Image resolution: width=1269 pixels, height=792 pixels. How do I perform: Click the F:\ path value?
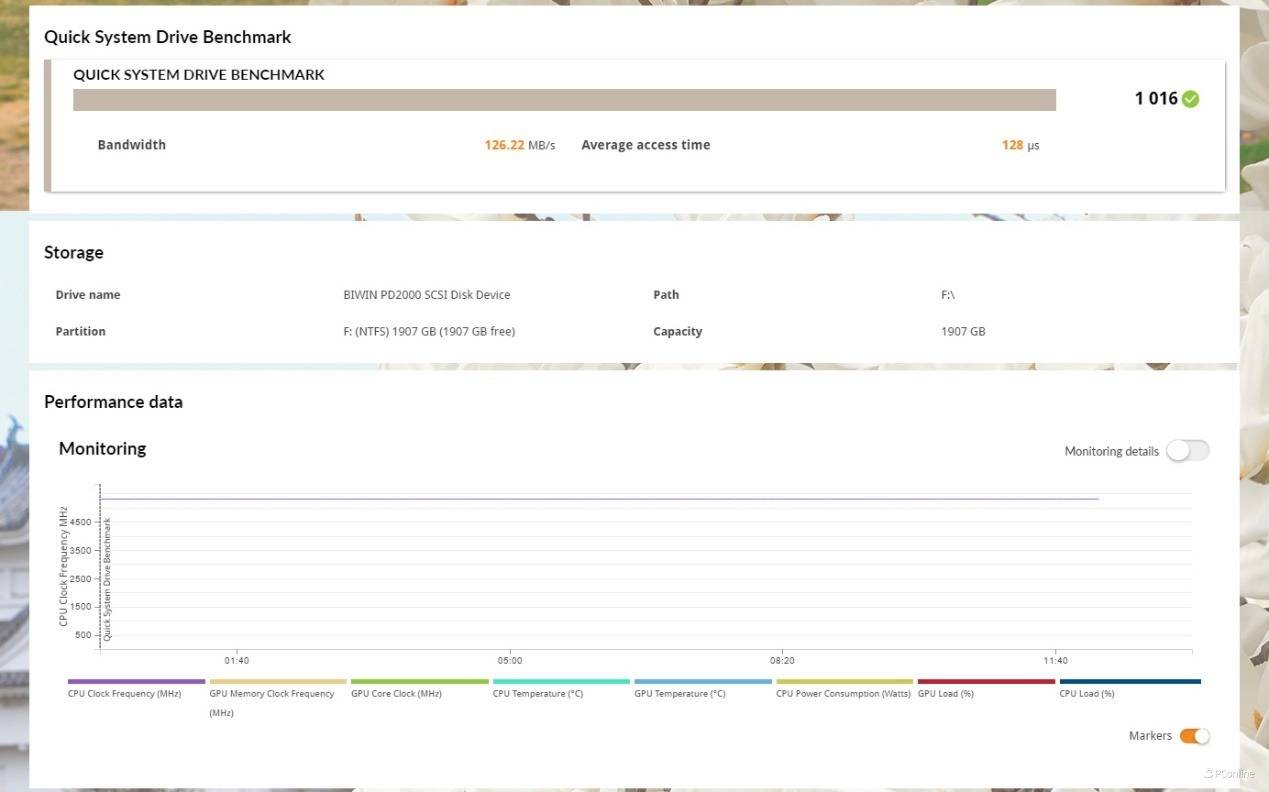[x=948, y=295]
